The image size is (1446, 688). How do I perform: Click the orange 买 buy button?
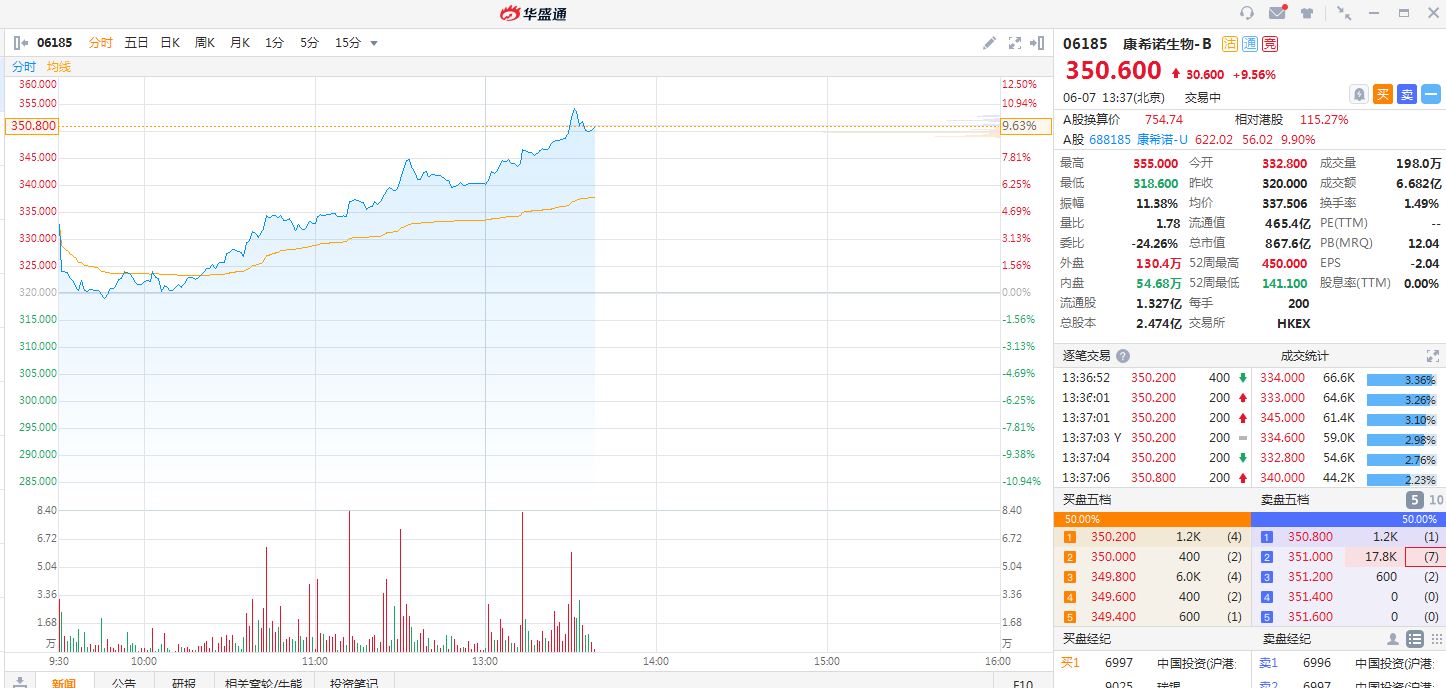(1383, 94)
